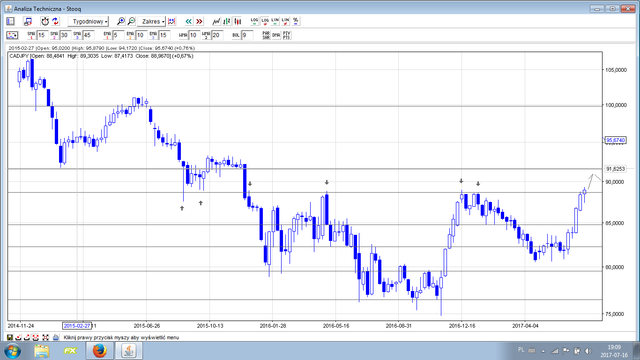Viewport: 640px width, 360px height.
Task: Select second LIN scale icon
Action: tap(285, 21)
